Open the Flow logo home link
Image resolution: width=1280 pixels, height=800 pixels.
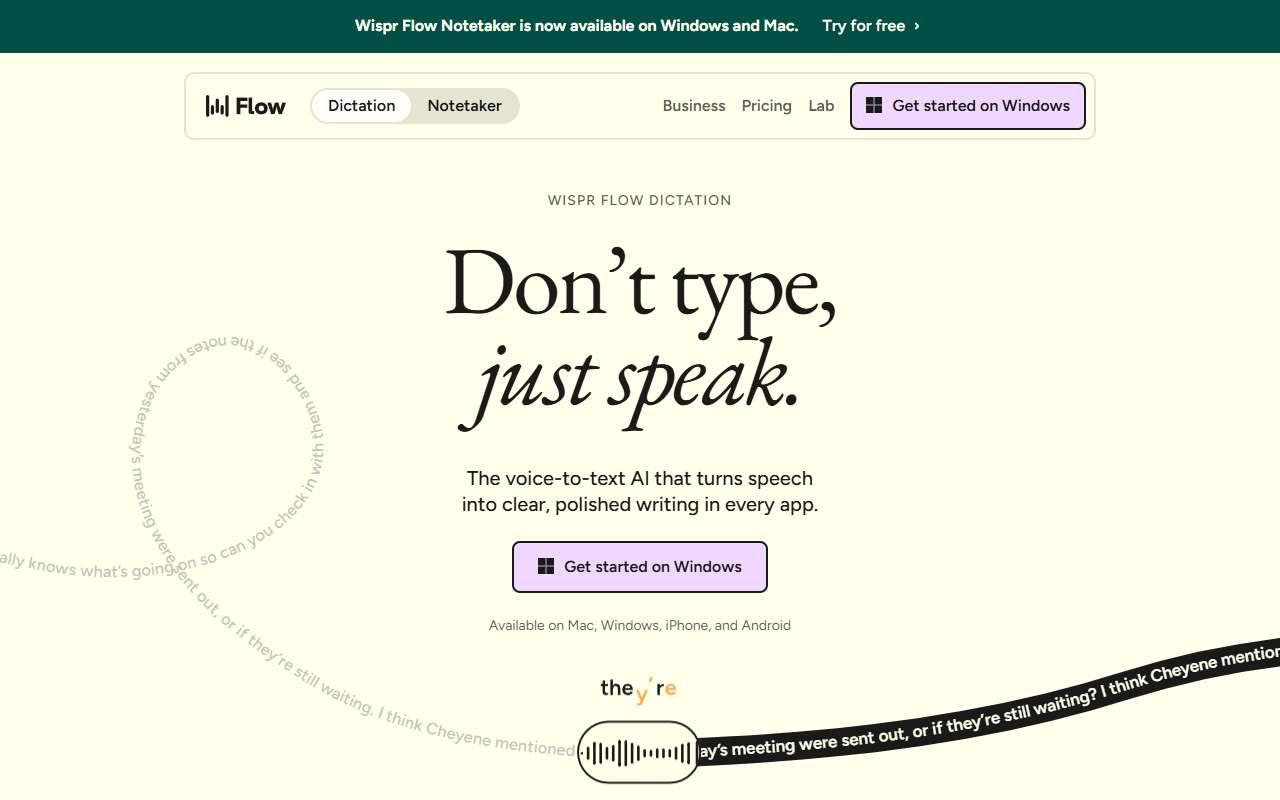coord(246,106)
